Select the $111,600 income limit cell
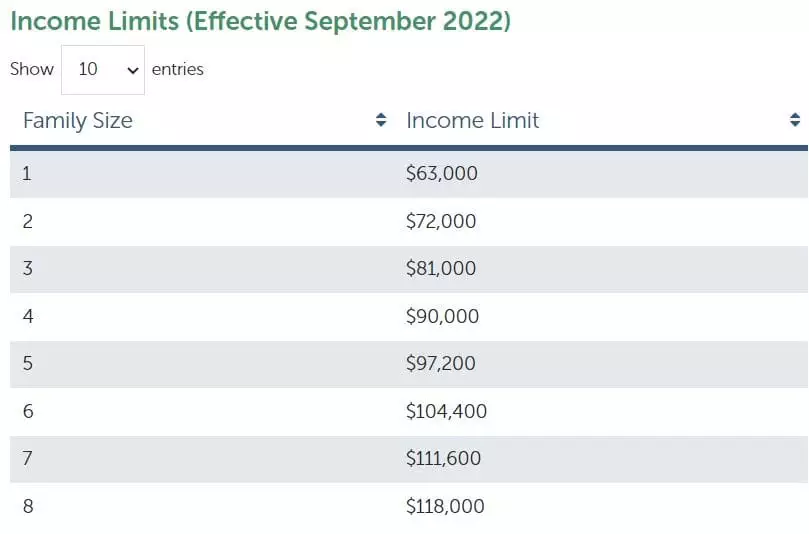Image resolution: width=809 pixels, height=534 pixels. pos(443,459)
